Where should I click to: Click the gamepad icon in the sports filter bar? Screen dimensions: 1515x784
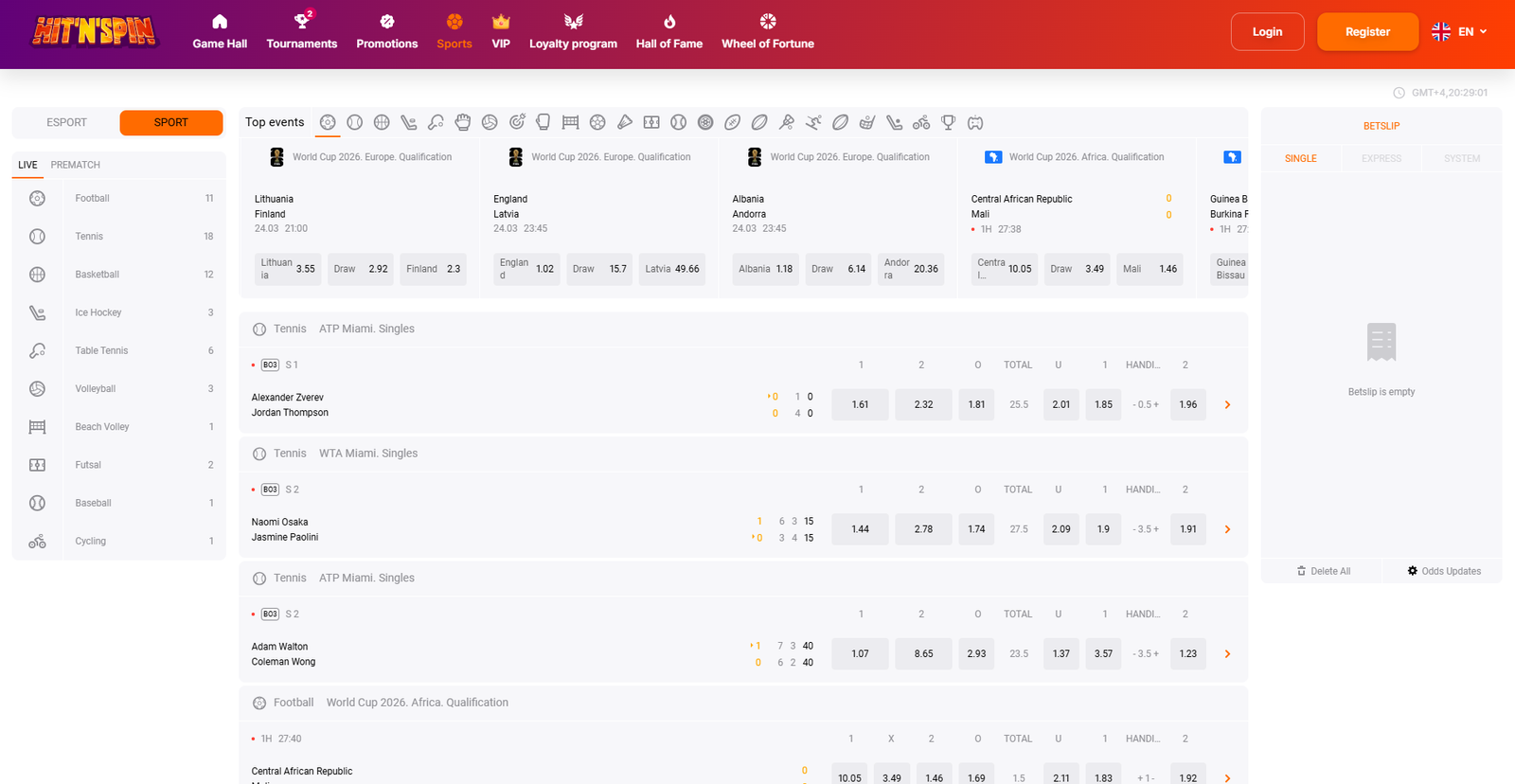pos(975,122)
